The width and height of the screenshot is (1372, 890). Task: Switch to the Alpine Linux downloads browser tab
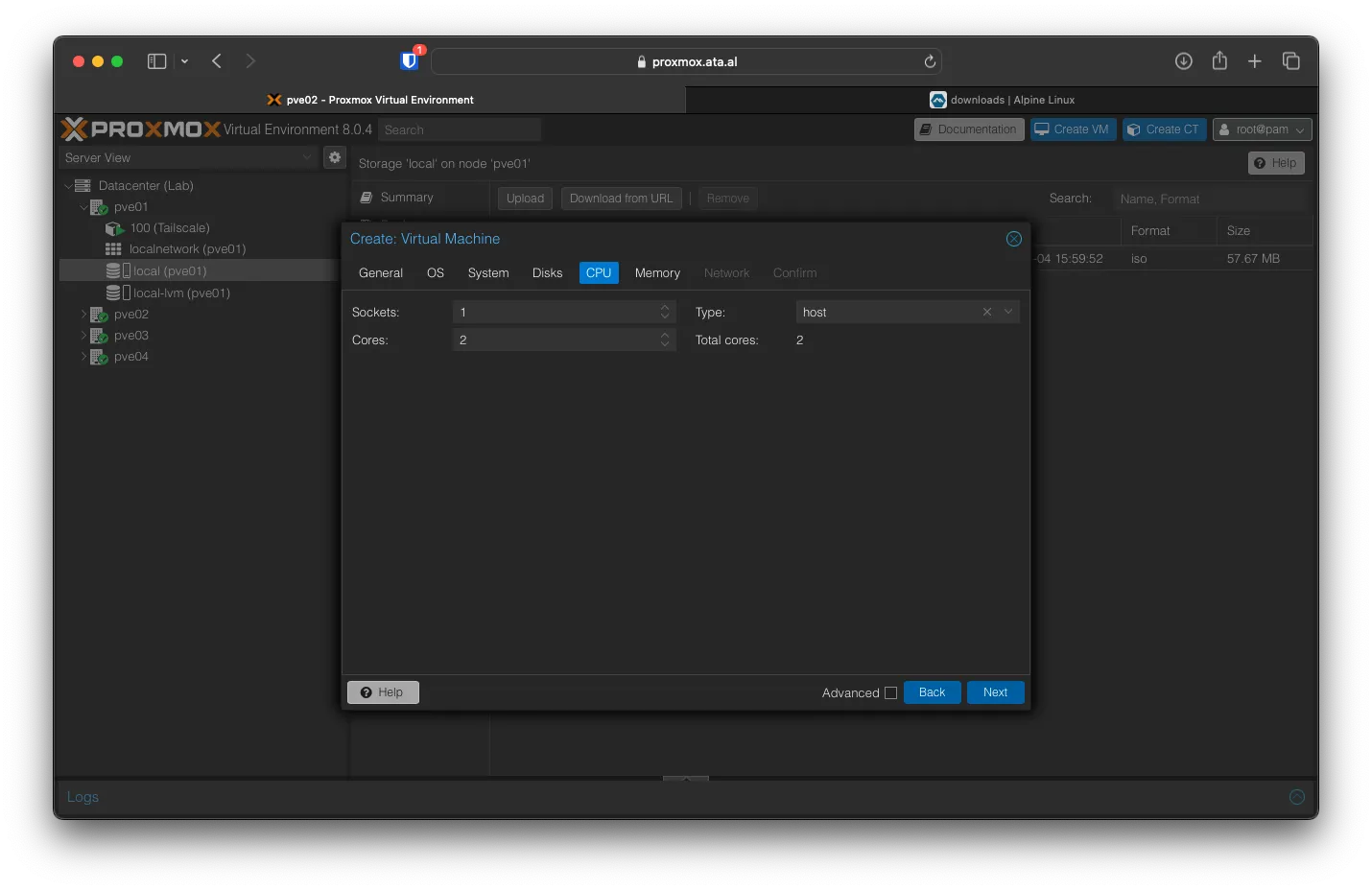point(1002,100)
